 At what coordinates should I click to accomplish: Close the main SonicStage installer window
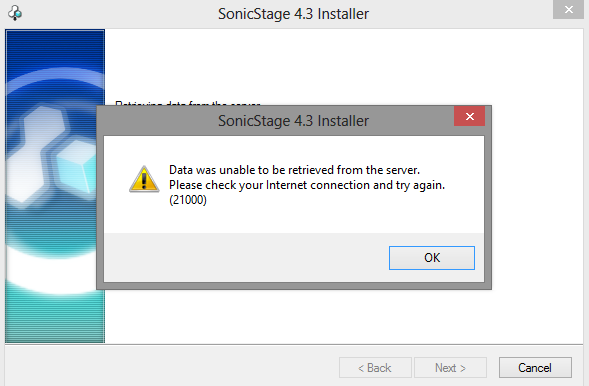point(568,9)
